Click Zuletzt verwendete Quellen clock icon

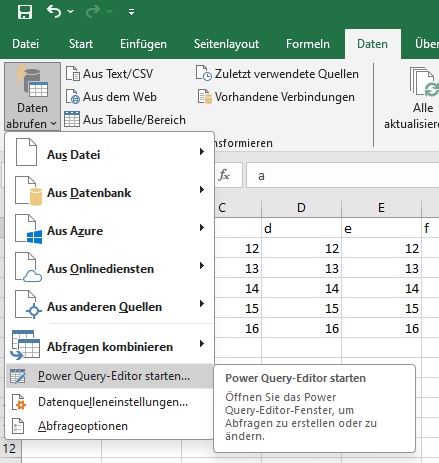204,73
